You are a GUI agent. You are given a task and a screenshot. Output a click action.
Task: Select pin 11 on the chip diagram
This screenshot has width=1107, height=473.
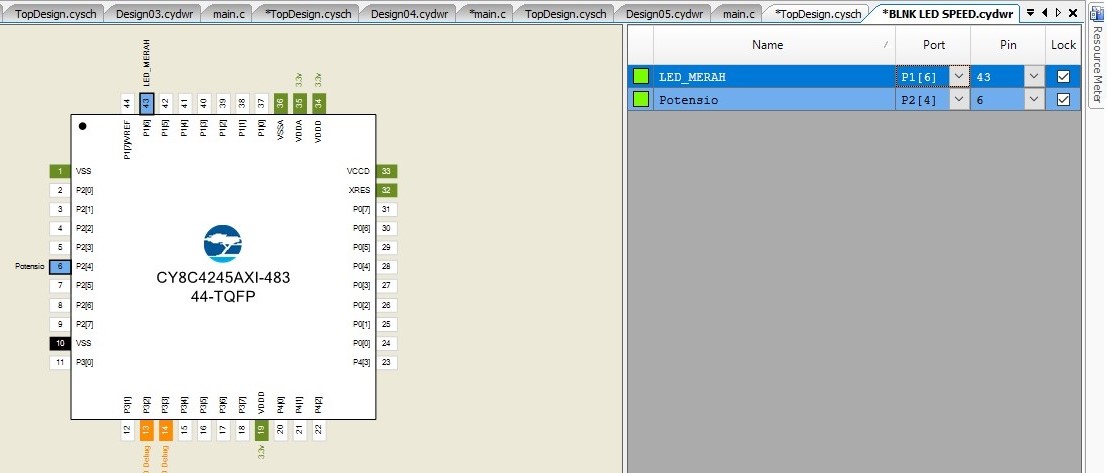[x=60, y=362]
